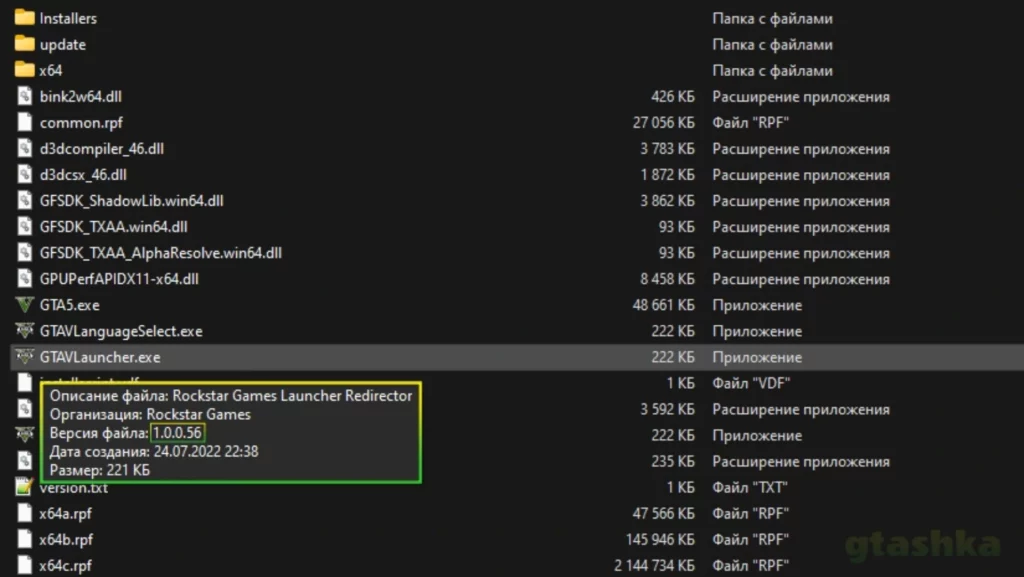Image resolution: width=1024 pixels, height=577 pixels.
Task: Select the x64c.rpf file name
Action: (x=65, y=566)
